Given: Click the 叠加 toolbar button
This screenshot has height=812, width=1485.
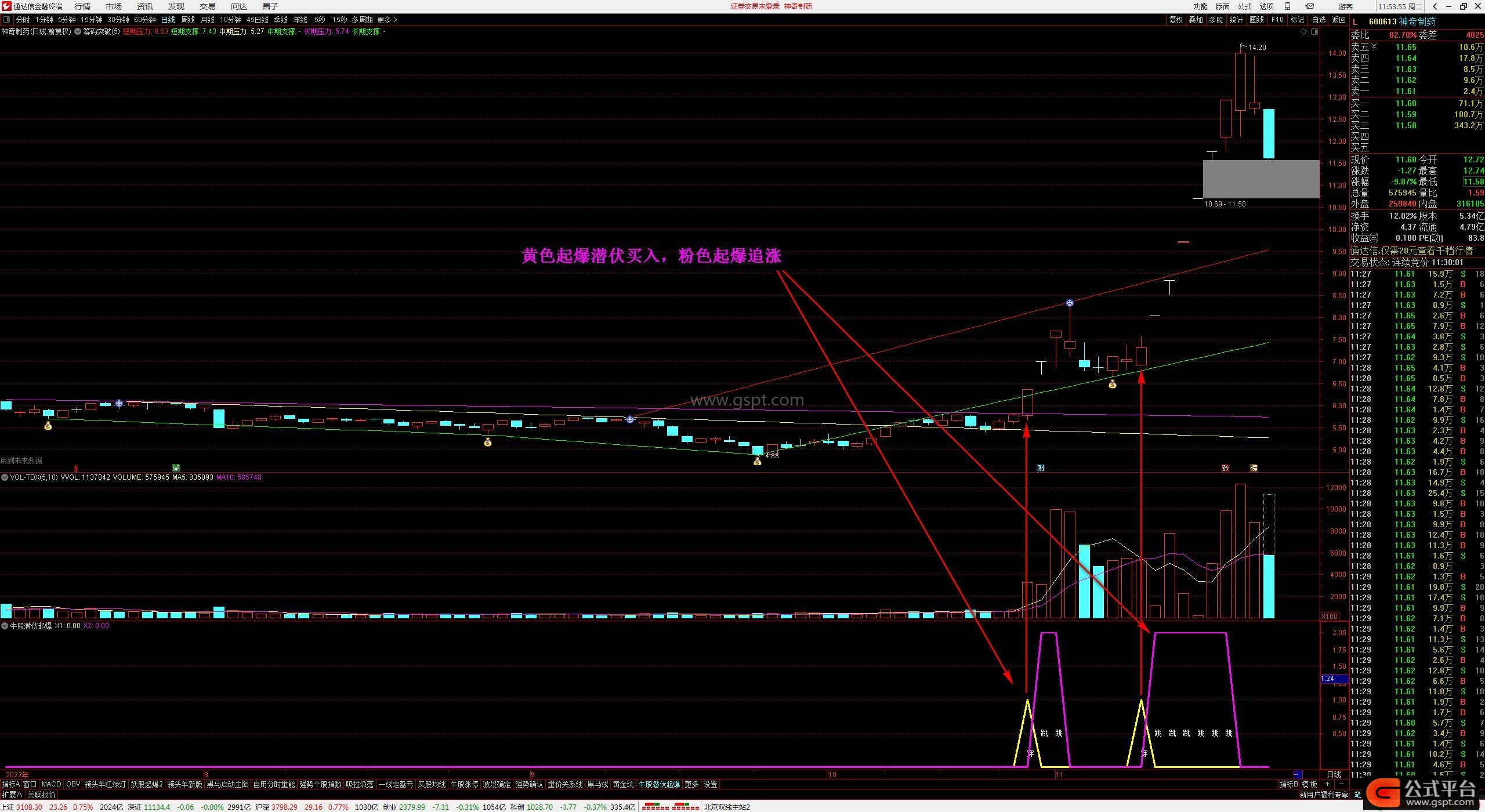Looking at the screenshot, I should click(x=1196, y=20).
